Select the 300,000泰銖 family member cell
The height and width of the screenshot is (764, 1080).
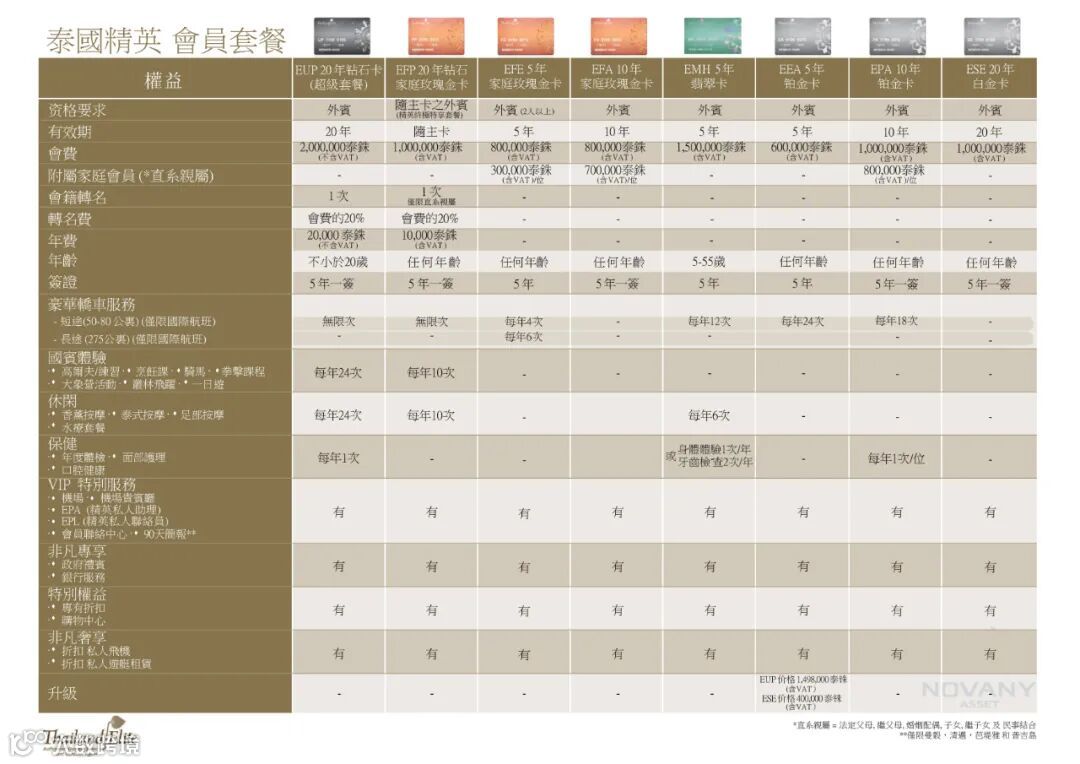coord(524,174)
